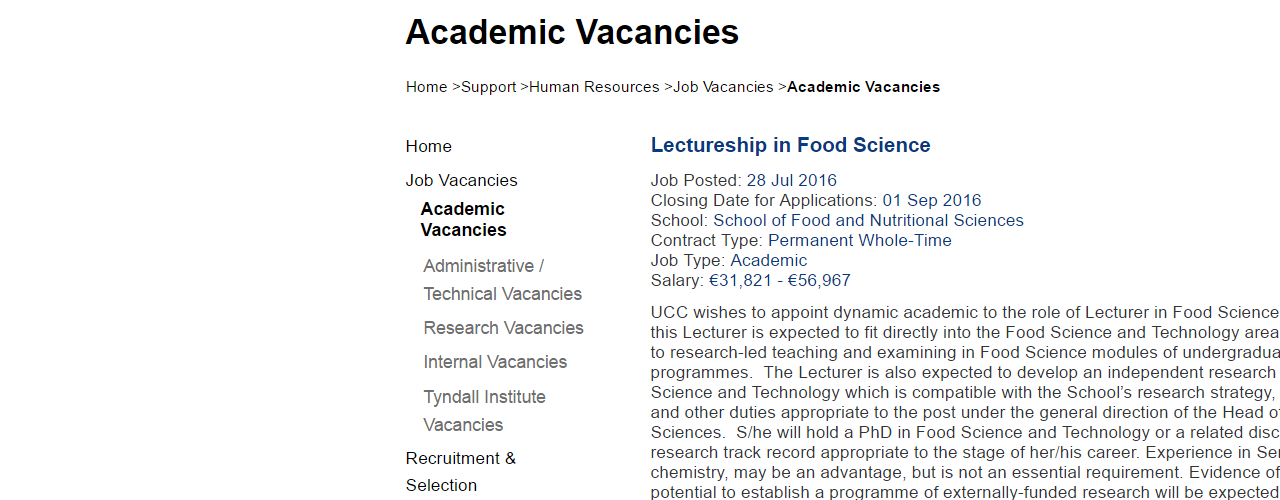1280x500 pixels.
Task: Click the Permanent Whole-Time contract type
Action: coord(860,240)
